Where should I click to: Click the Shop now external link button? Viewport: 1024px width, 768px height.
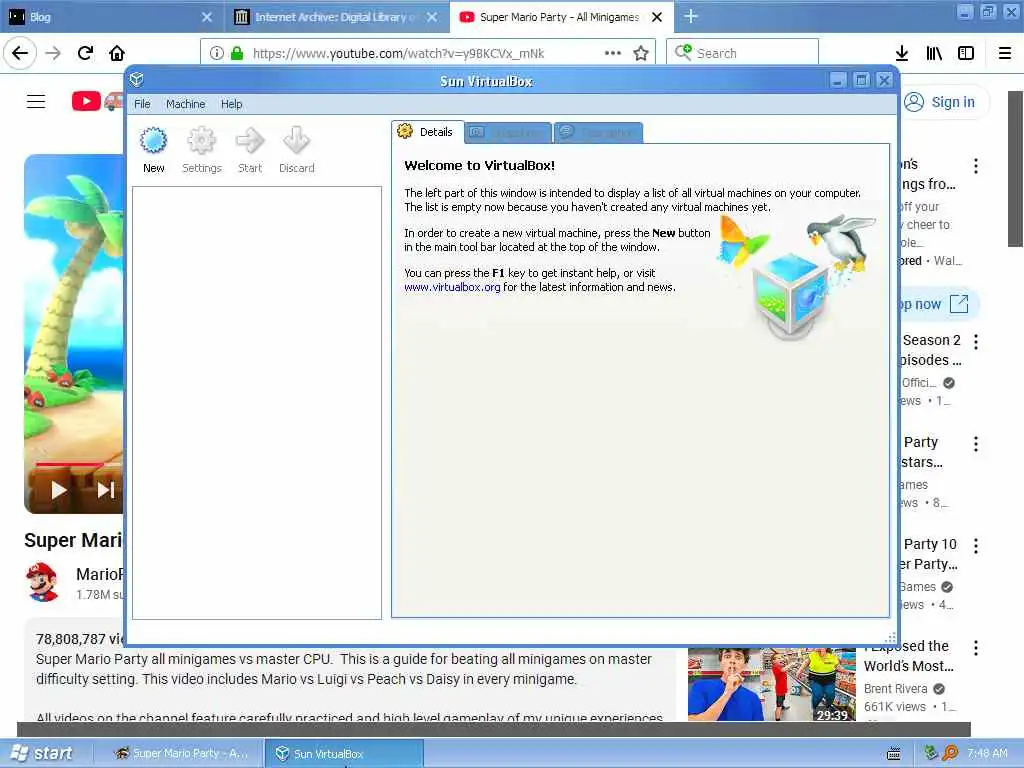pos(938,304)
